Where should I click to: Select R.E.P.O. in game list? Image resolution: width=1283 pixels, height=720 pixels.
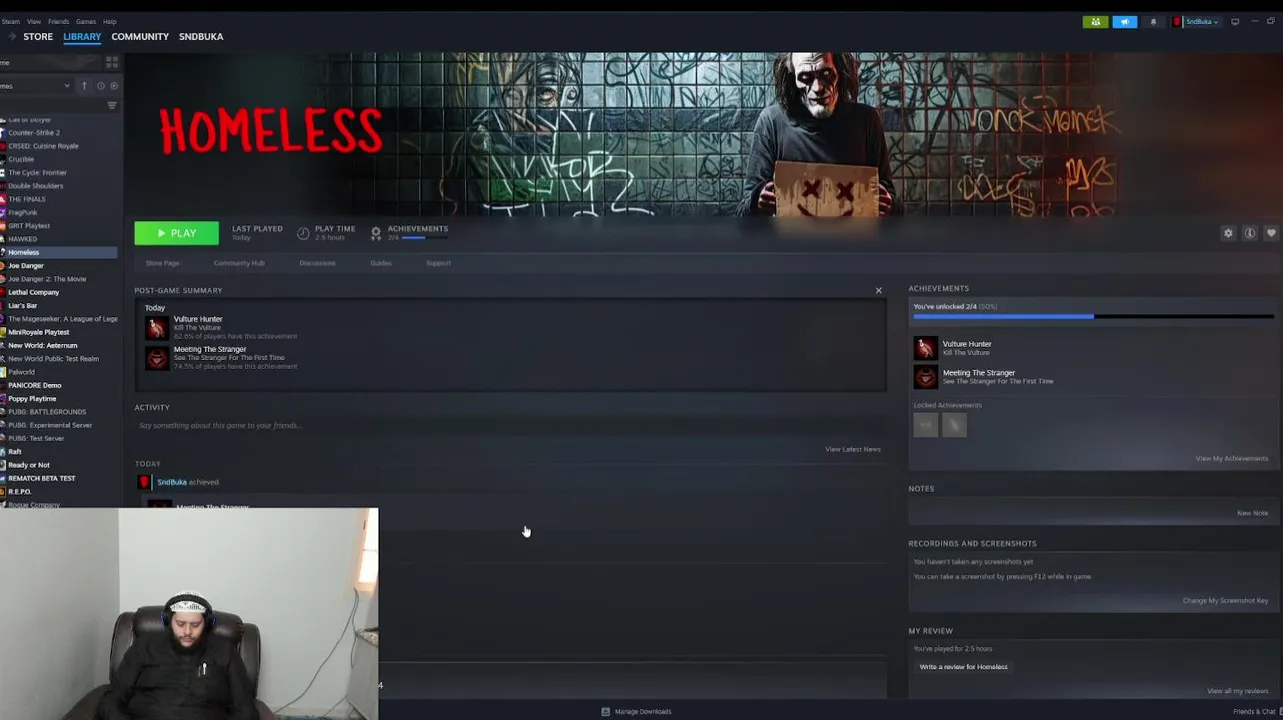point(20,492)
